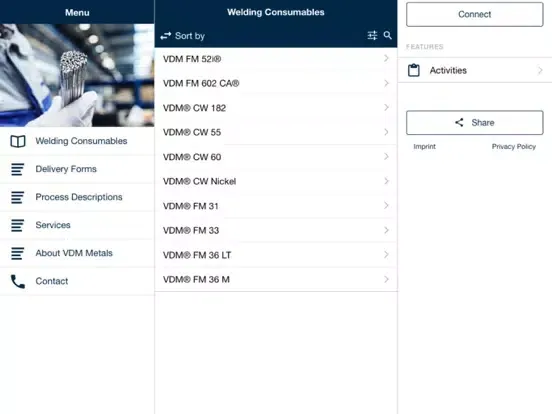Open the Imprint link
Viewport: 552px width, 414px height.
424,146
